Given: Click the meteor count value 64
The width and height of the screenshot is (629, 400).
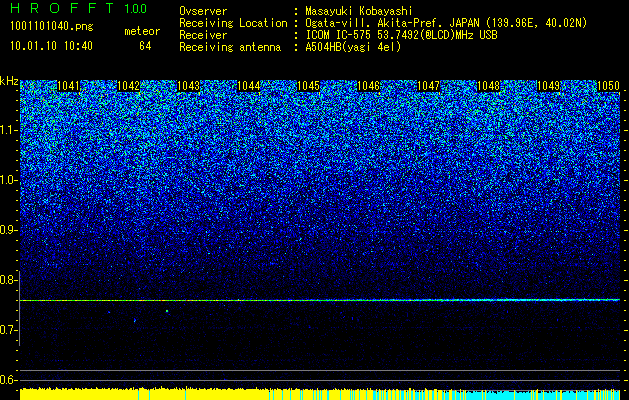Looking at the screenshot, I should pos(145,46).
